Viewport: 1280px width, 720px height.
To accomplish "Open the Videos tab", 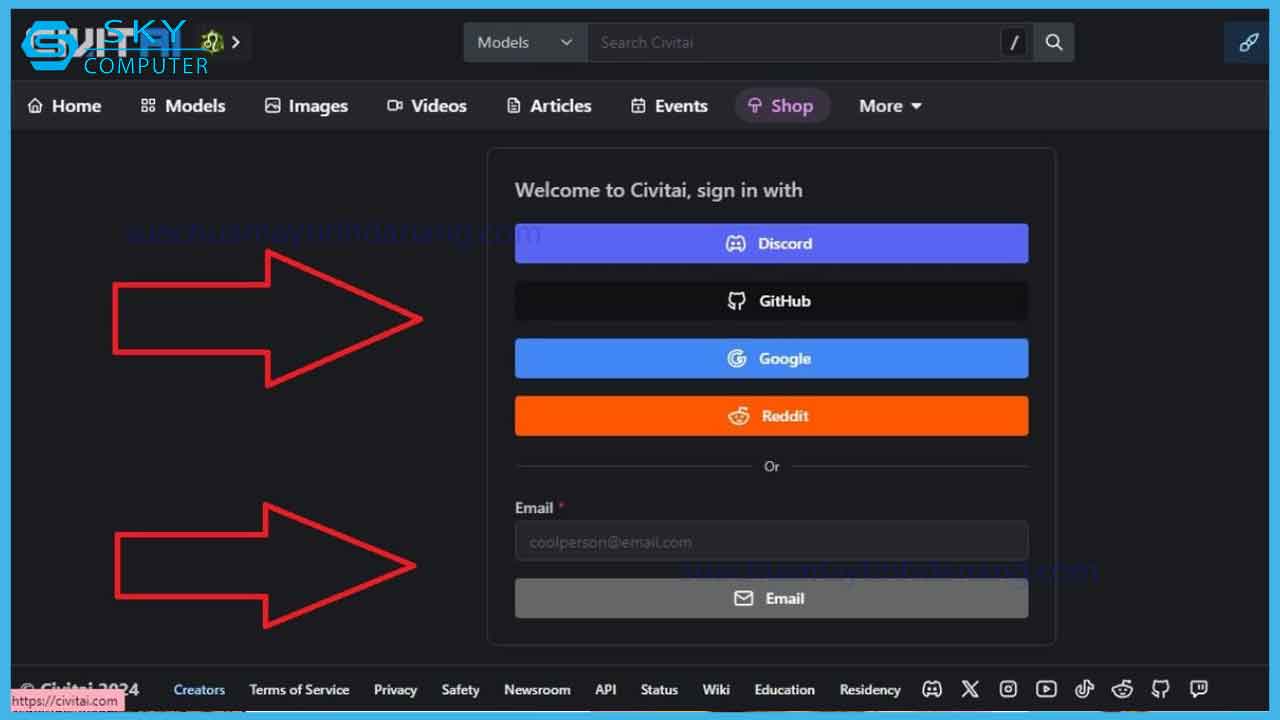I will pyautogui.click(x=427, y=106).
